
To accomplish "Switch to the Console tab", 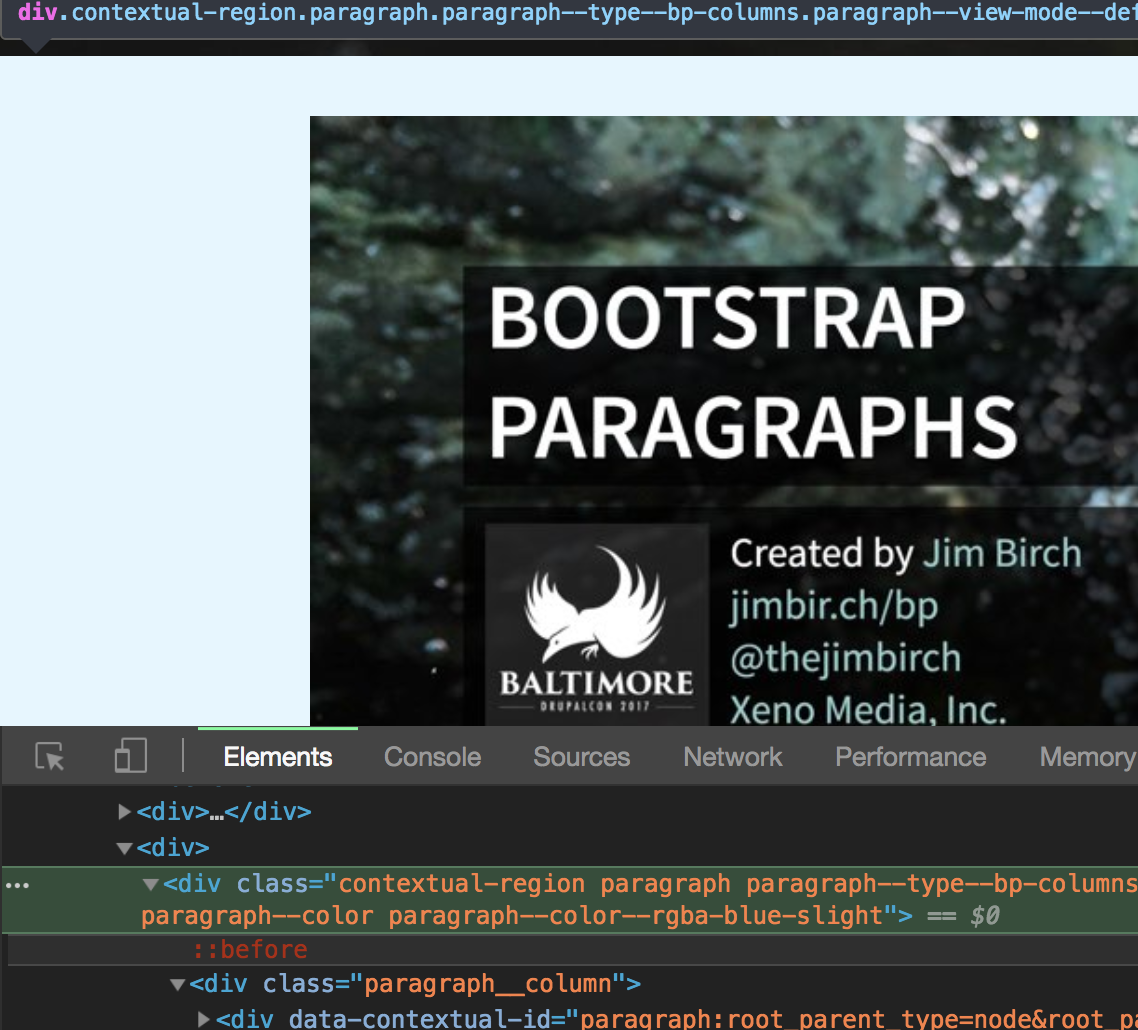I will point(433,757).
